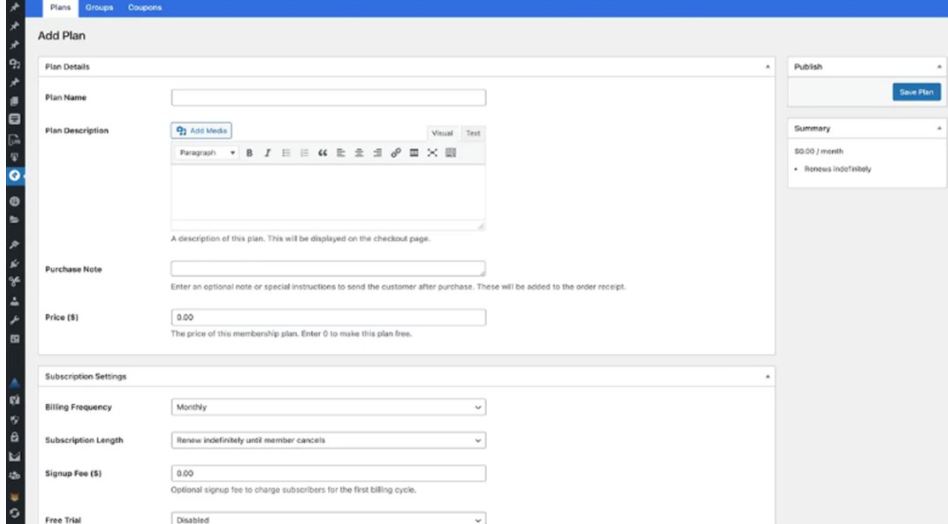Toggle bold formatting in description editor
Screen dimensions: 948x524
click(x=249, y=153)
